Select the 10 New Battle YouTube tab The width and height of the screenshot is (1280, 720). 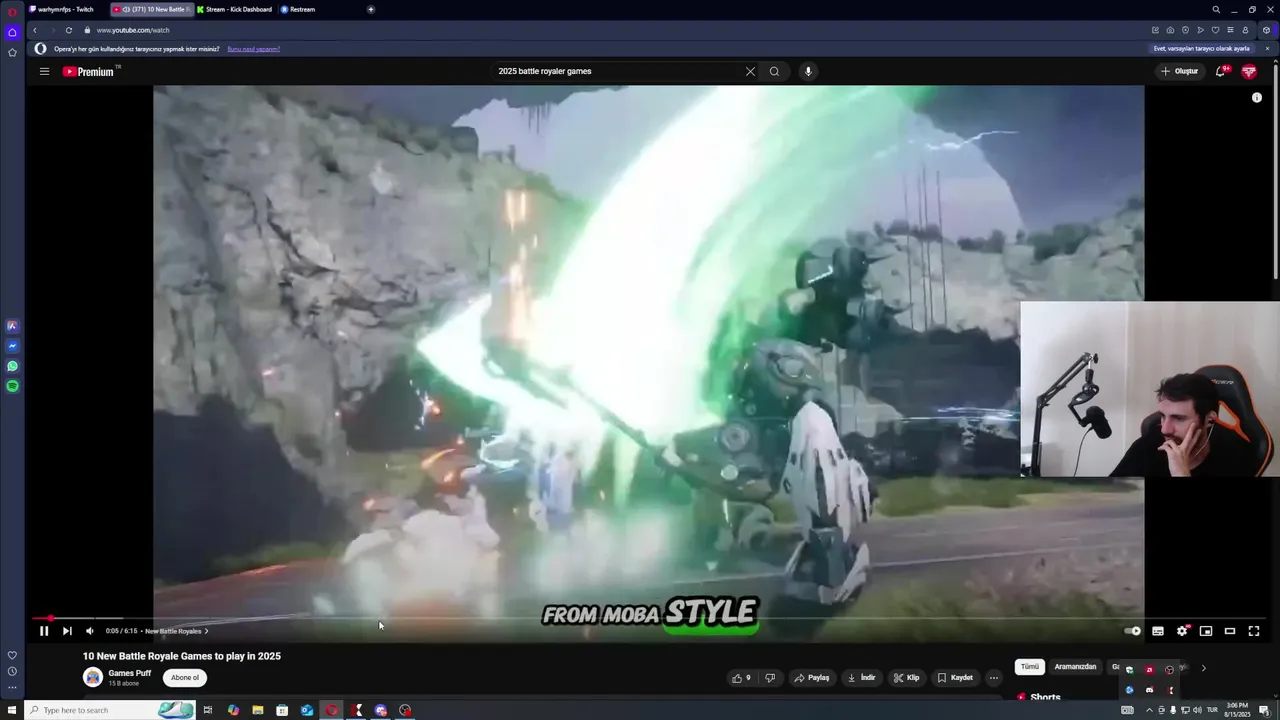click(x=150, y=9)
